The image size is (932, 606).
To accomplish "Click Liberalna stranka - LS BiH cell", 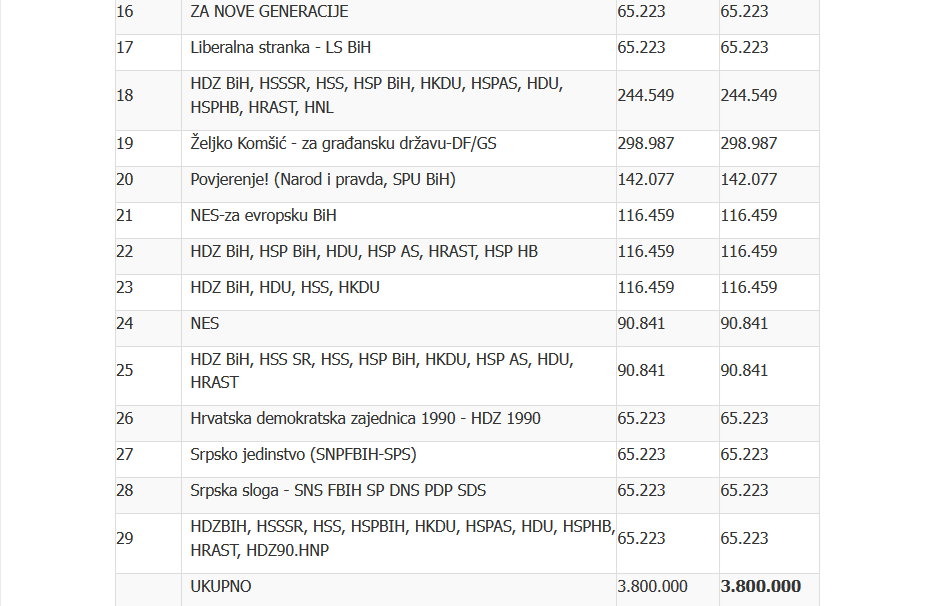I will click(x=281, y=48).
